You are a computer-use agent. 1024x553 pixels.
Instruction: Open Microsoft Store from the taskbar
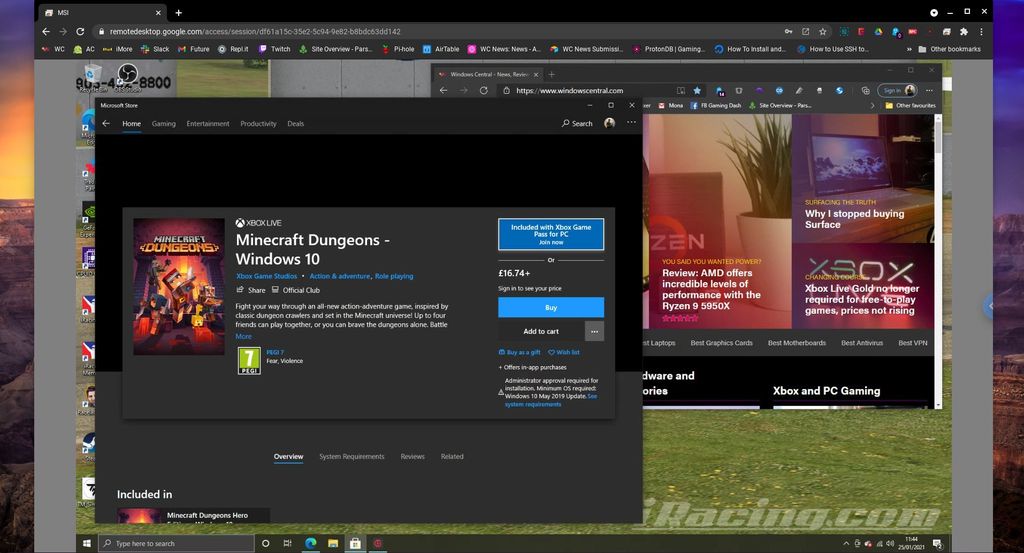[x=355, y=543]
